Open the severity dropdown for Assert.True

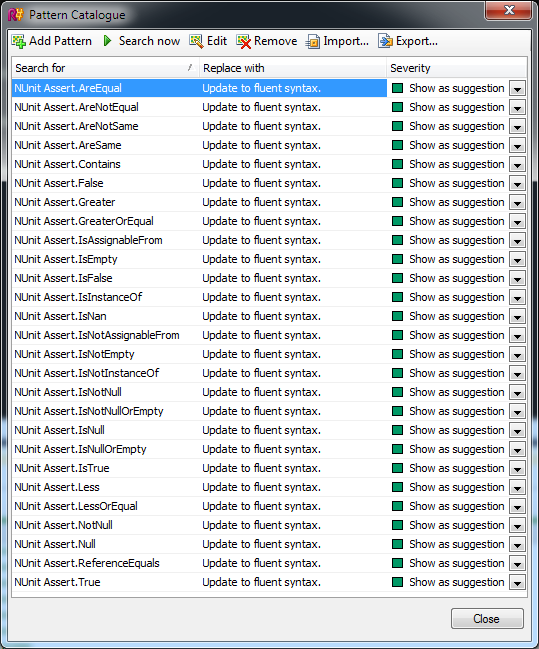click(517, 582)
